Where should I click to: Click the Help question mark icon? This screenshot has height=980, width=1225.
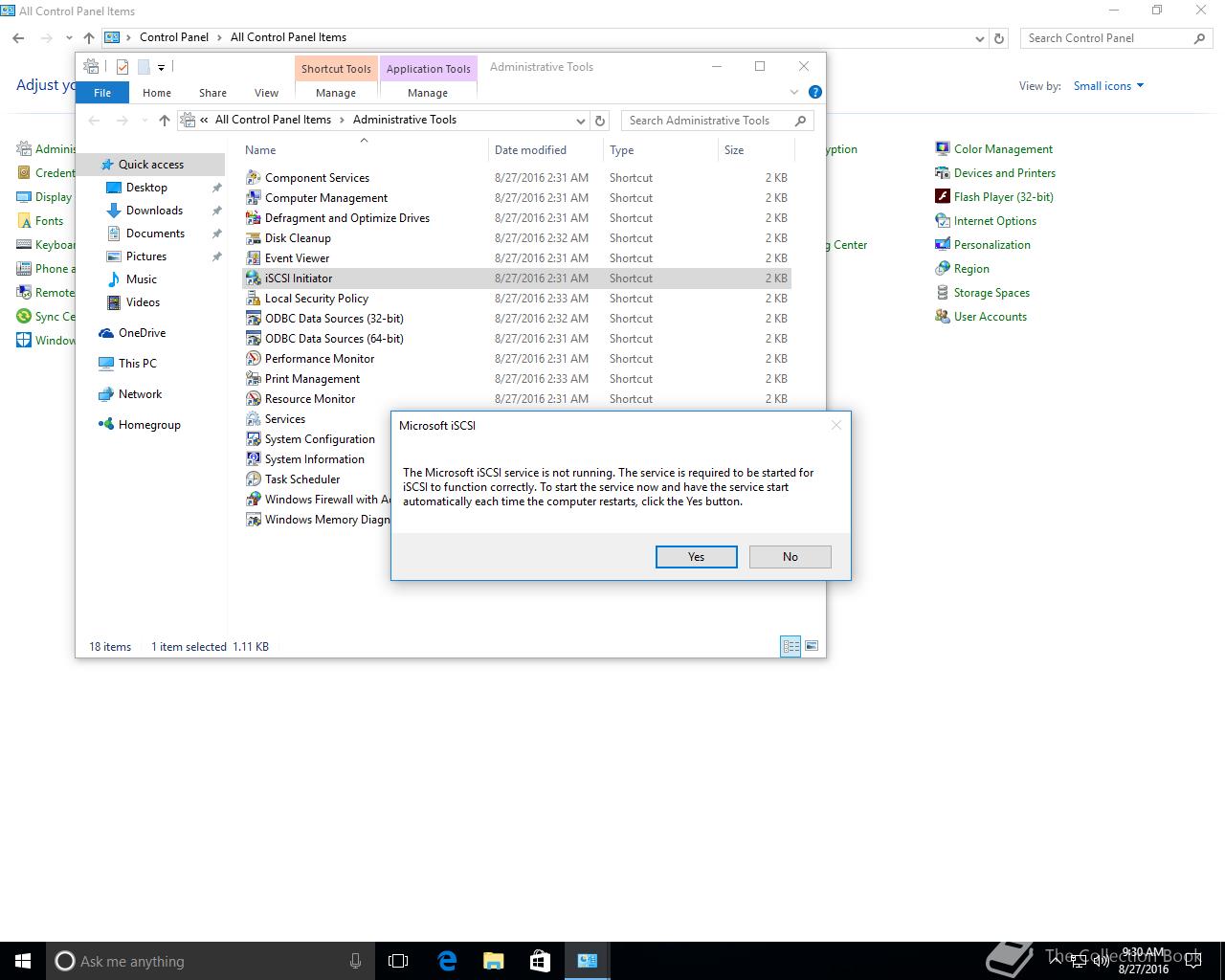[815, 92]
